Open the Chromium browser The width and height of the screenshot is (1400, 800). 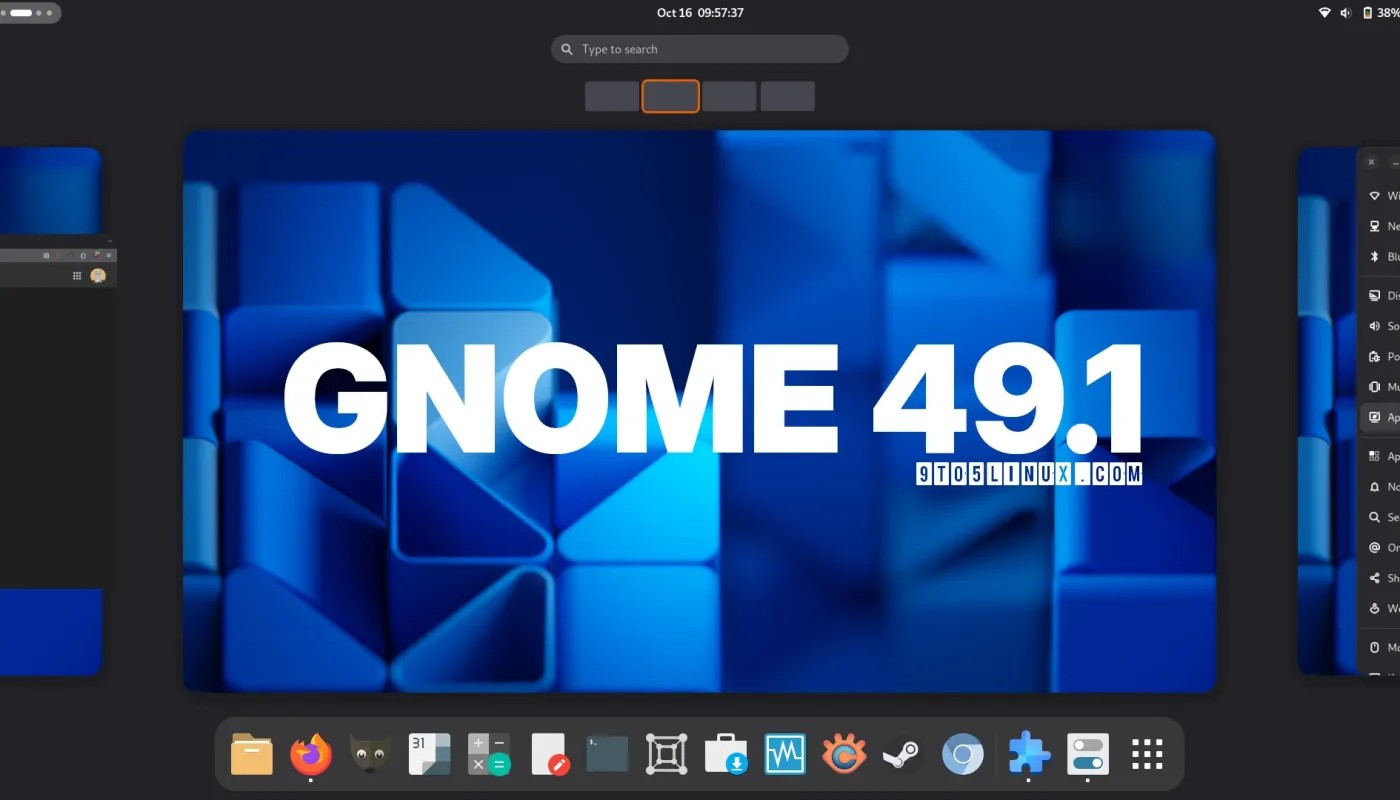[x=962, y=754]
